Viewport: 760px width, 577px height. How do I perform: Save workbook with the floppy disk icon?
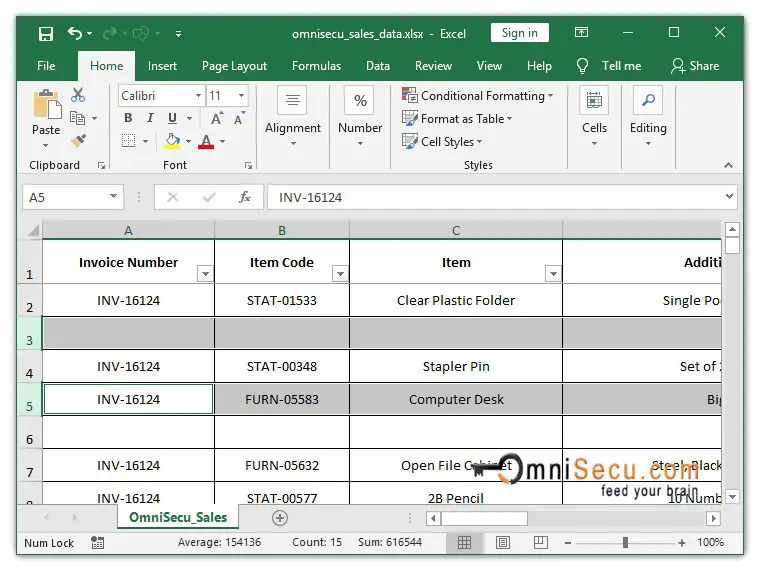(46, 33)
